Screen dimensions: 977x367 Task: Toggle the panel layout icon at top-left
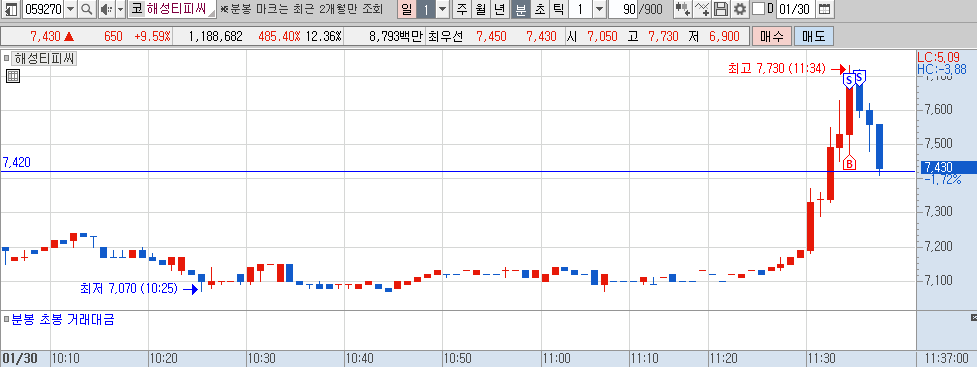[x=11, y=9]
